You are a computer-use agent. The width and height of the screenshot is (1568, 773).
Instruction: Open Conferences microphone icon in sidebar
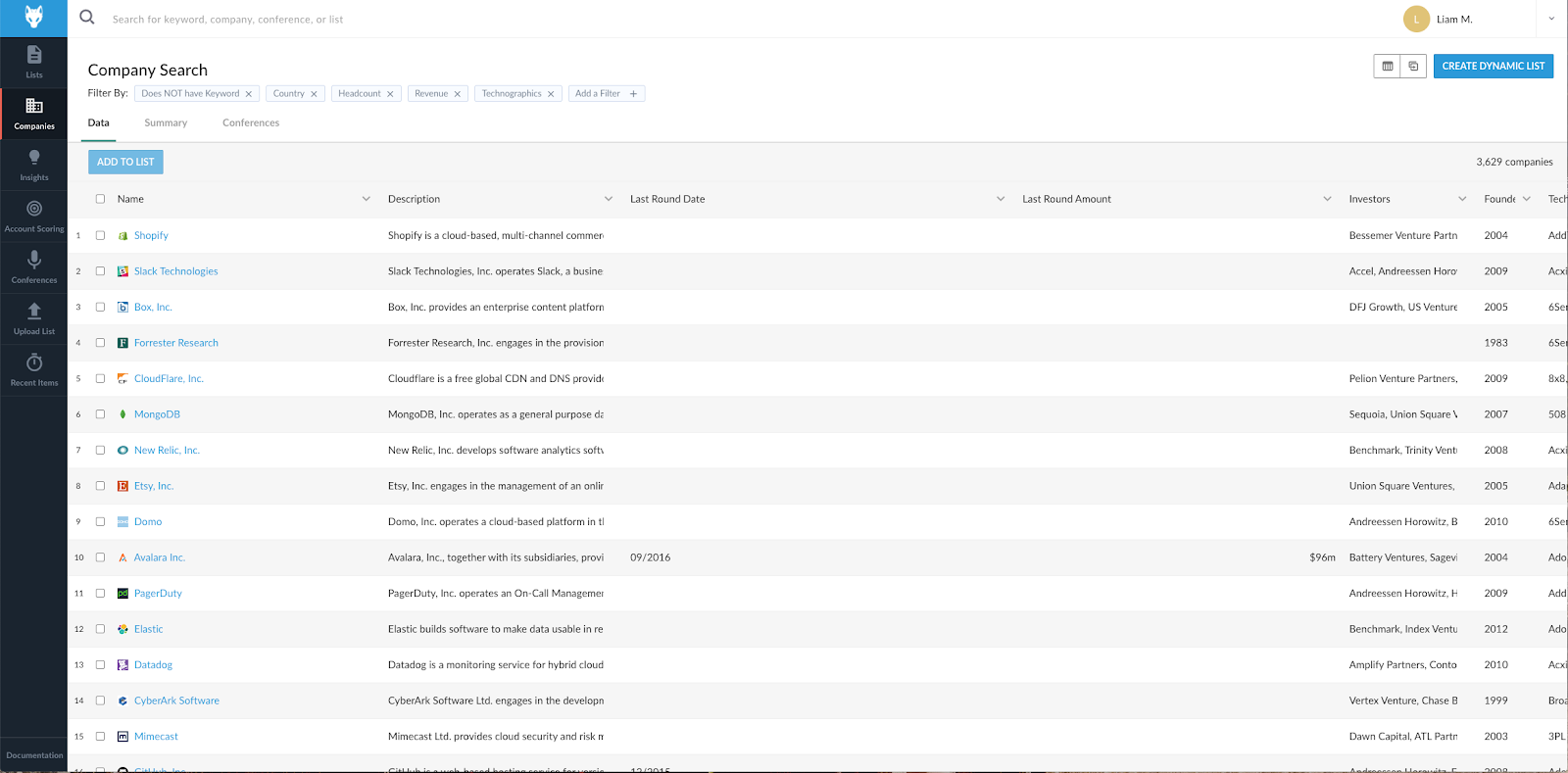pos(34,260)
